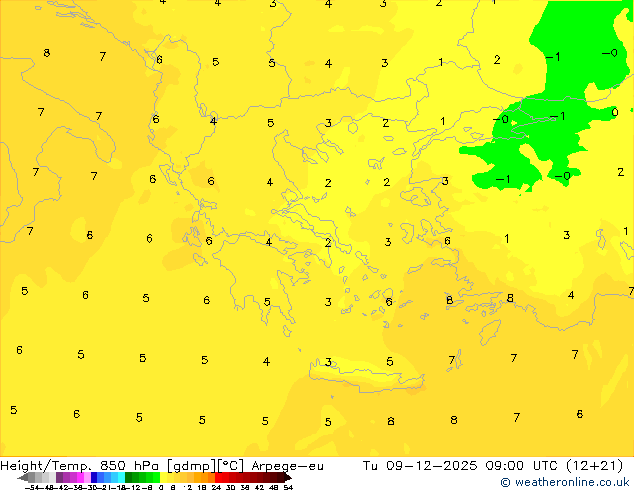Click the dark right arrow of the legend
The height and width of the screenshot is (490, 634).
point(288,478)
